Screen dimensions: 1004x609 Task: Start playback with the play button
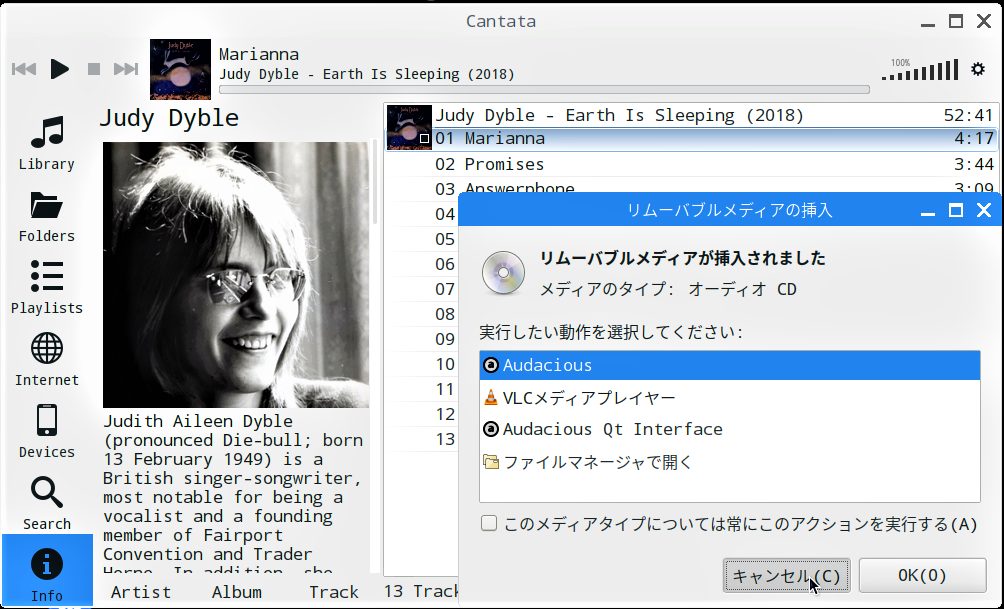(60, 69)
